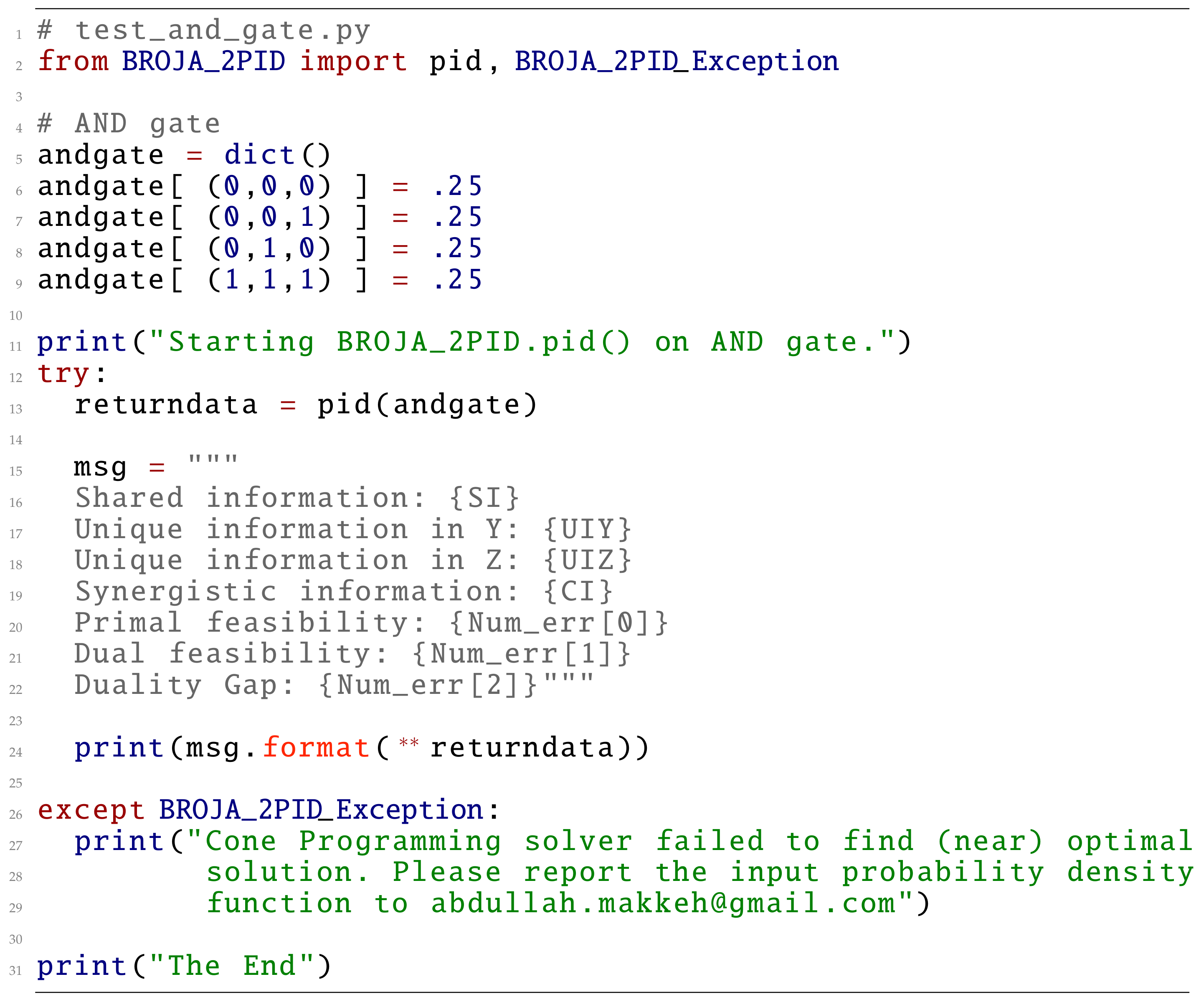Click the 'import' keyword on line 2
Image resolution: width=1204 pixels, height=1002 pixels.
[353, 61]
